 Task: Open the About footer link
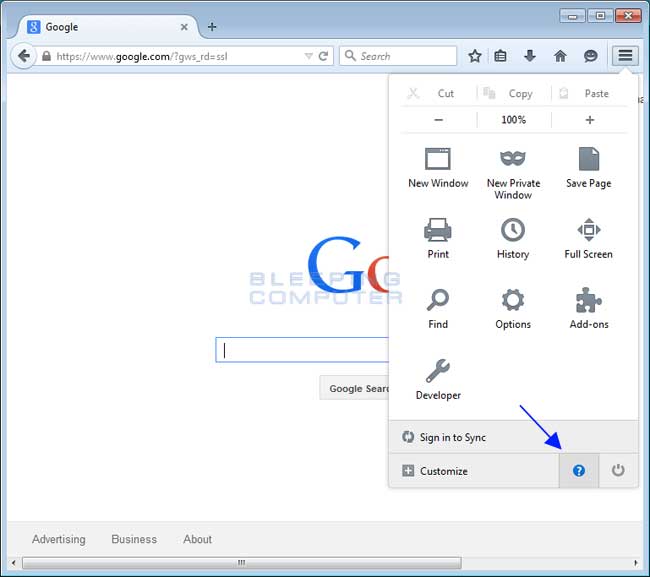[x=198, y=539]
